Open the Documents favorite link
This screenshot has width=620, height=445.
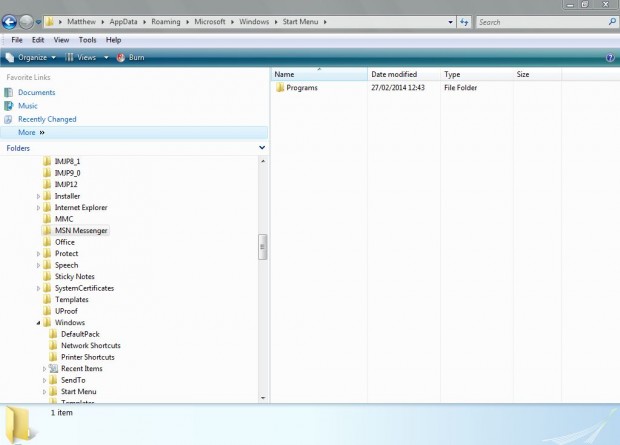[36, 93]
